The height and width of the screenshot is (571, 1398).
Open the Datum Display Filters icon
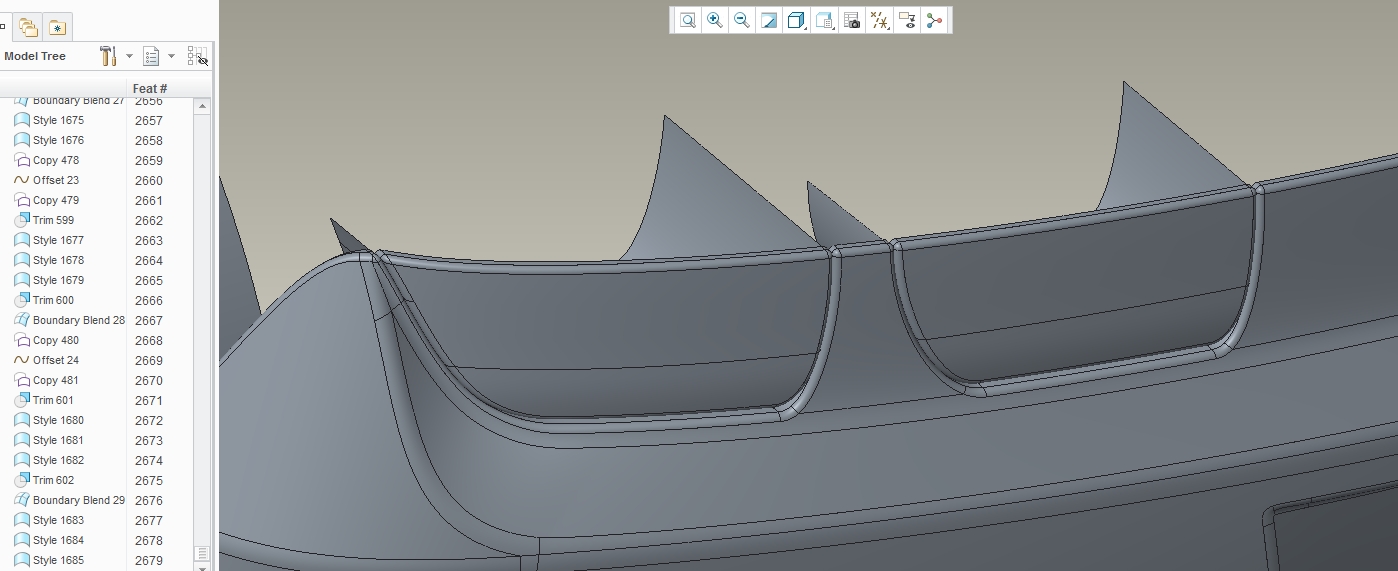tap(880, 20)
